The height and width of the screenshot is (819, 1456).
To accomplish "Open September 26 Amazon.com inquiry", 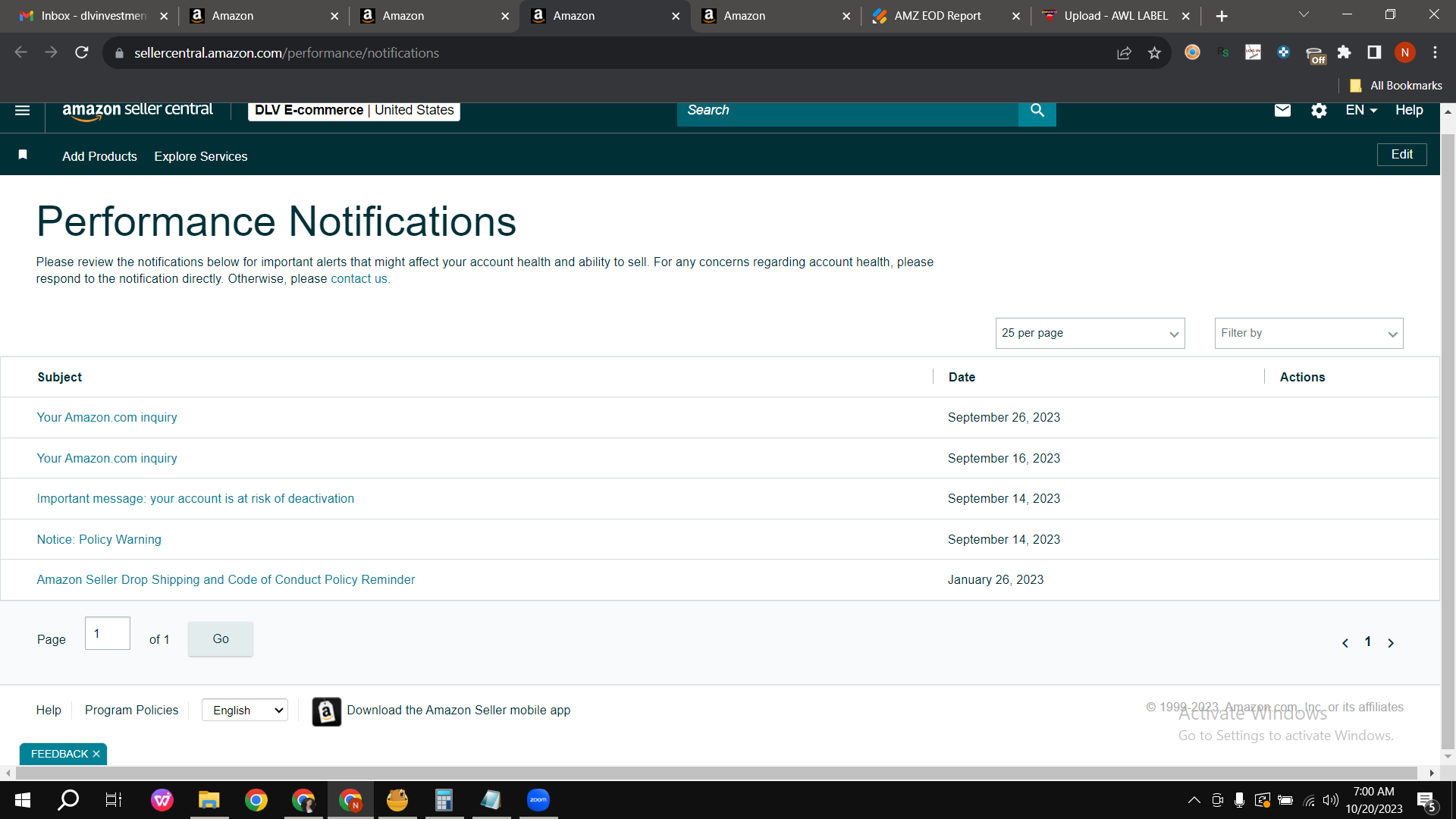I will click(x=107, y=418).
